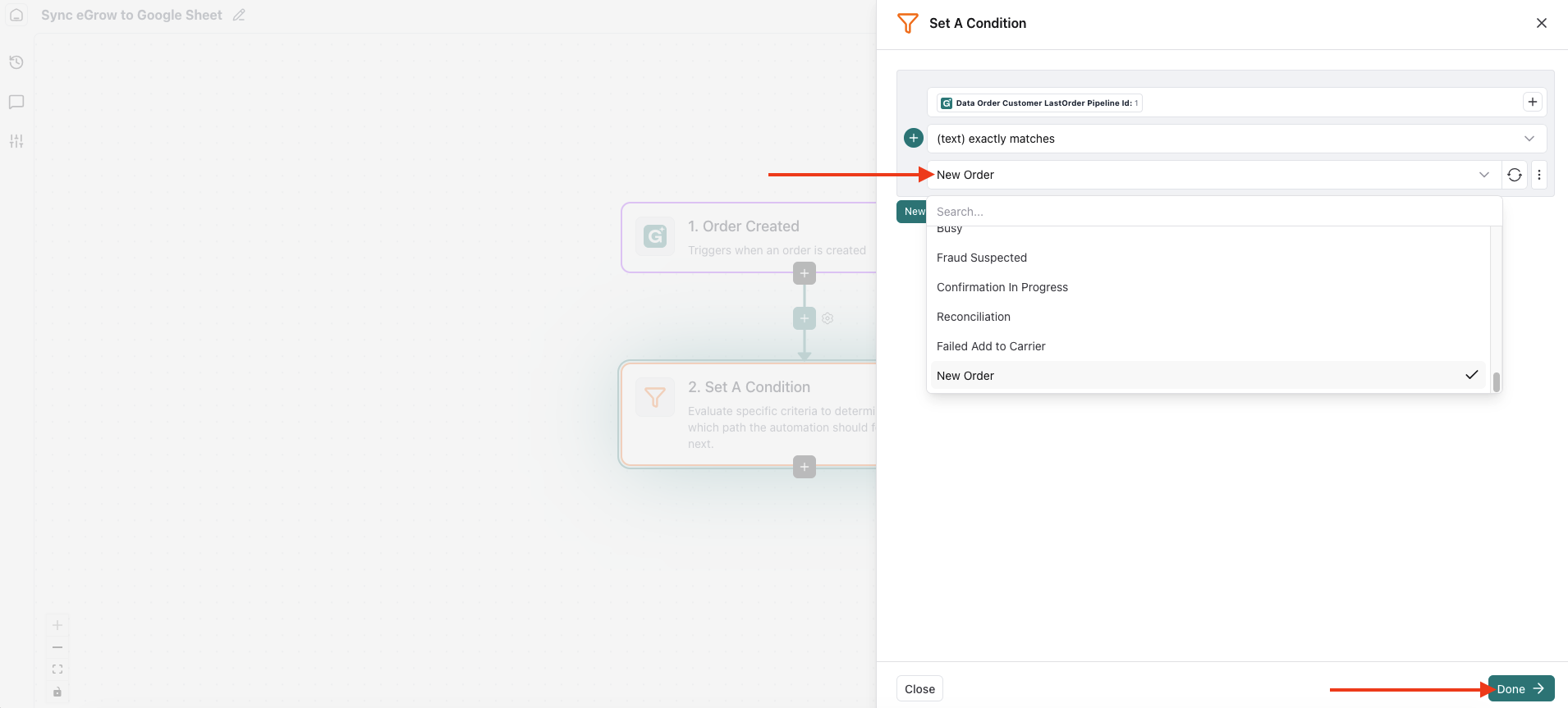1568x708 pixels.
Task: Click the Done button
Action: point(1520,689)
